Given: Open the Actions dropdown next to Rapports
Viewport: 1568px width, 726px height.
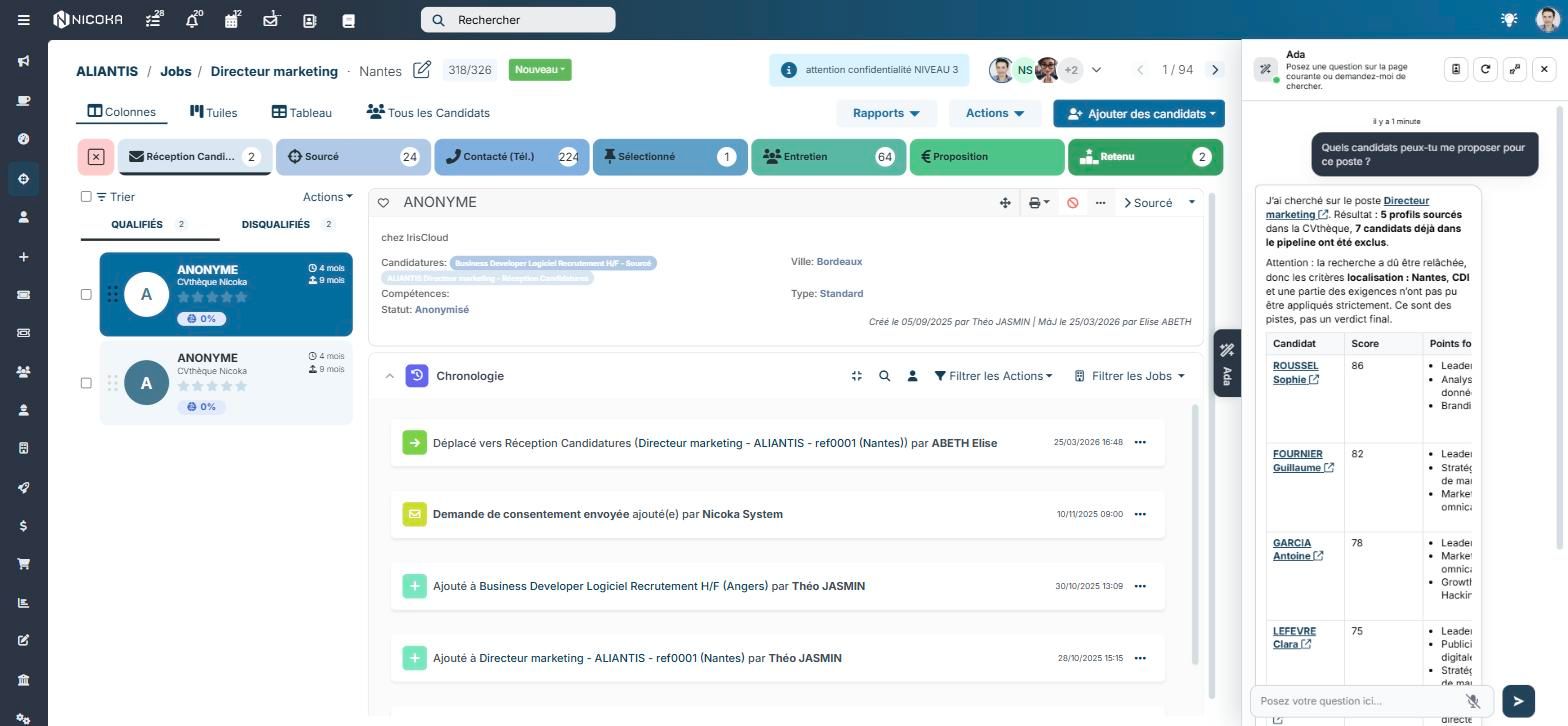Looking at the screenshot, I should pyautogui.click(x=995, y=113).
